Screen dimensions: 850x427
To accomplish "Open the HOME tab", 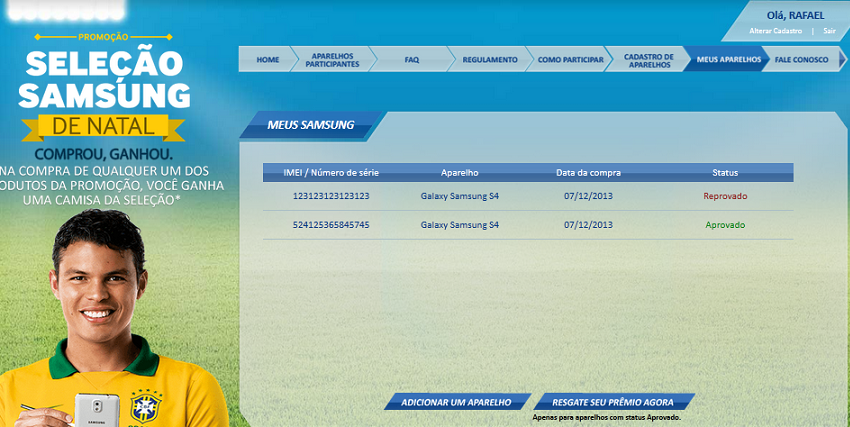I will click(x=267, y=60).
